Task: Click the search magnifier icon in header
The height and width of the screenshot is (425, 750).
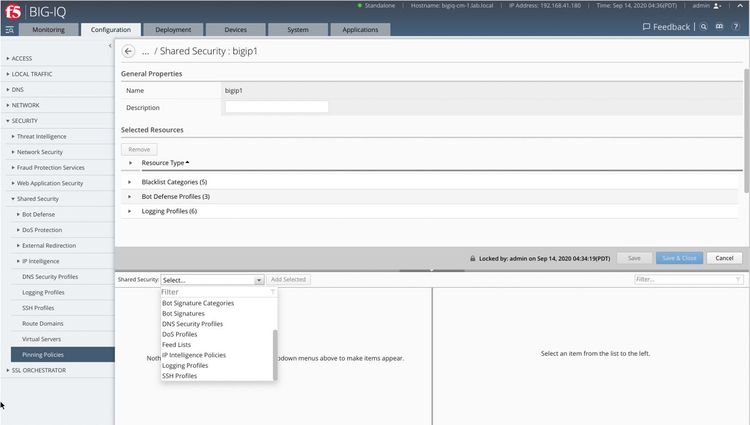Action: (x=704, y=27)
